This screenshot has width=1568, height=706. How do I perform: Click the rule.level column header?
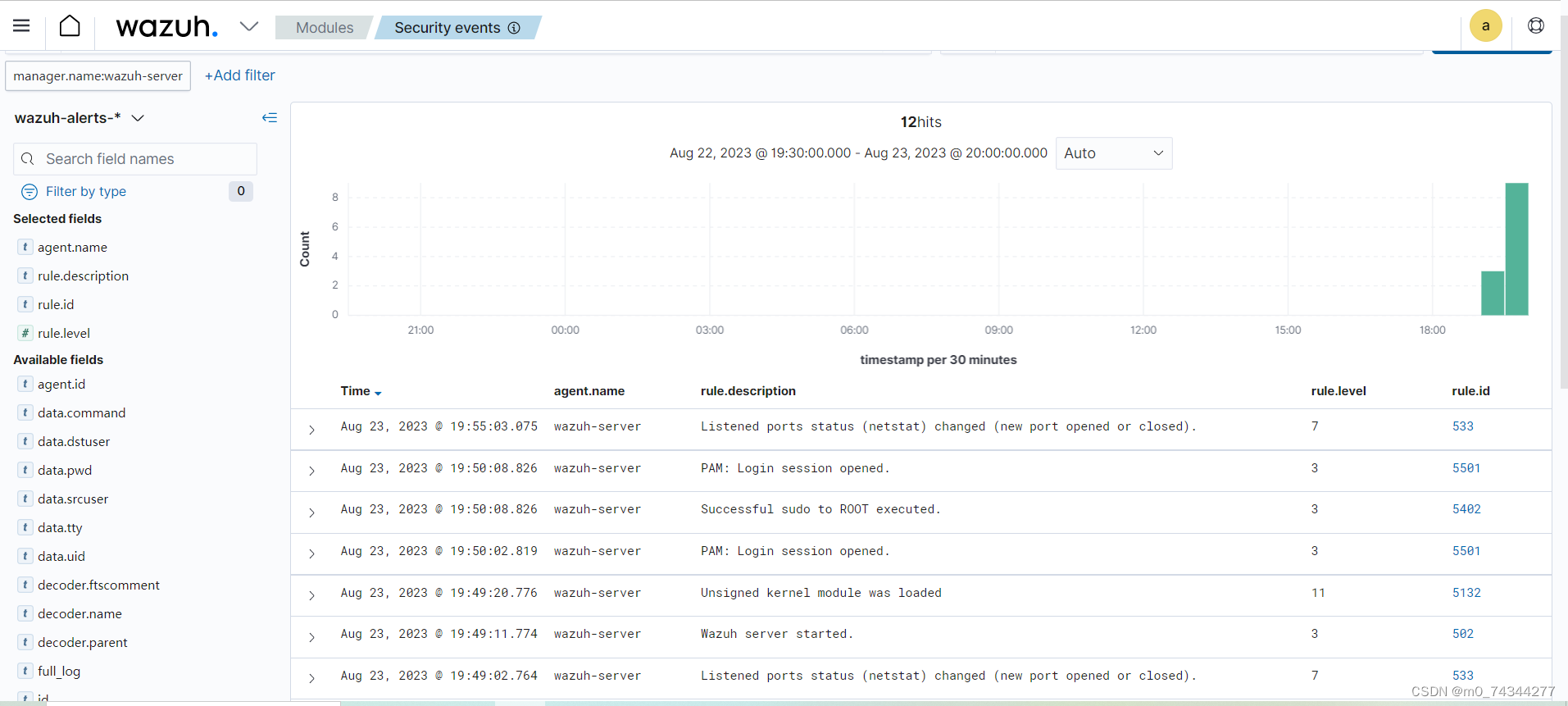[x=1338, y=391]
